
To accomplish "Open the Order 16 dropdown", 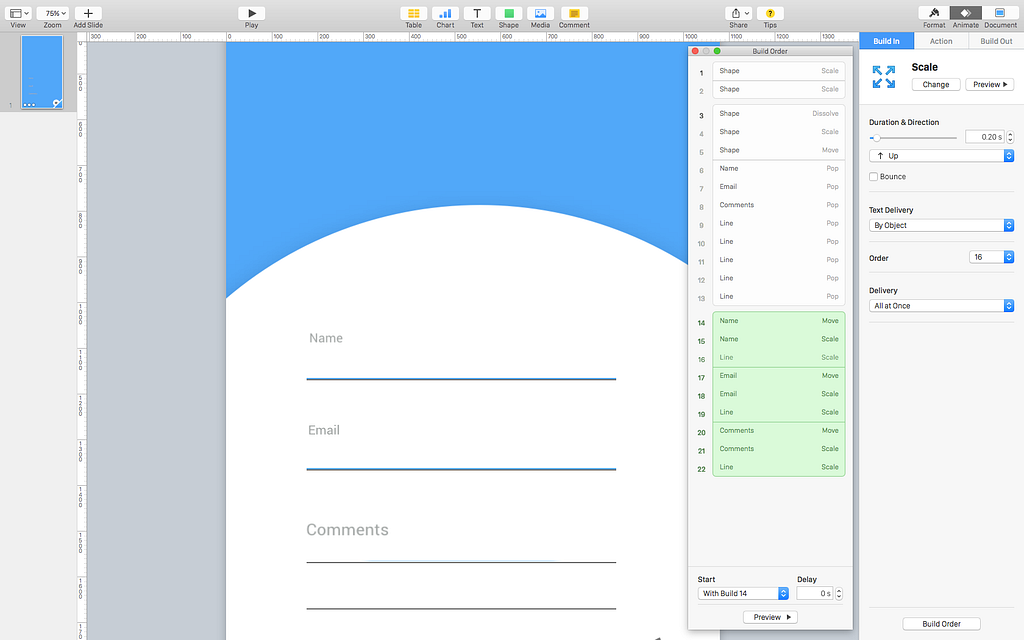I will pos(991,257).
